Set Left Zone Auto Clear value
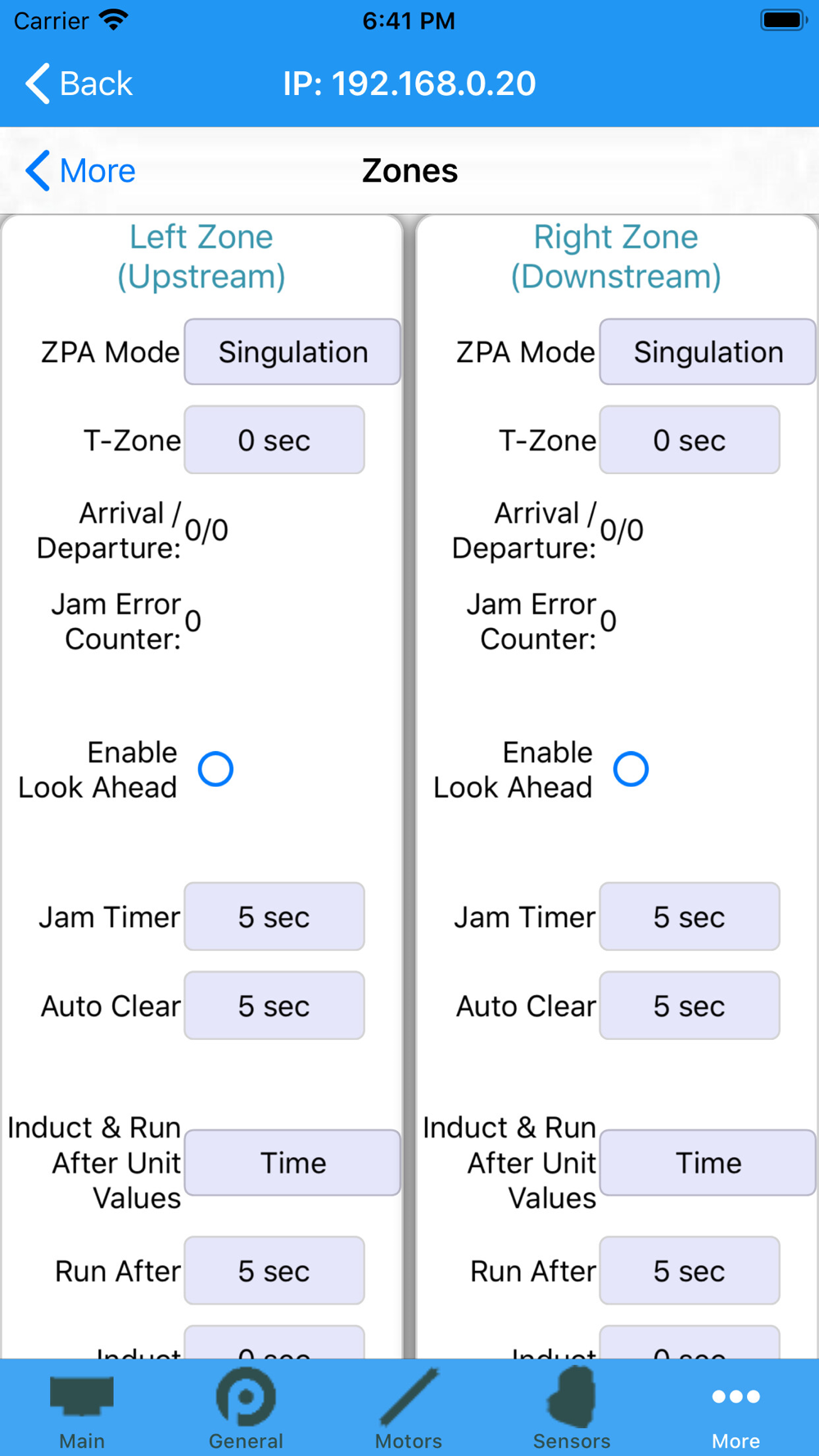Viewport: 819px width, 1456px height. 274,1006
